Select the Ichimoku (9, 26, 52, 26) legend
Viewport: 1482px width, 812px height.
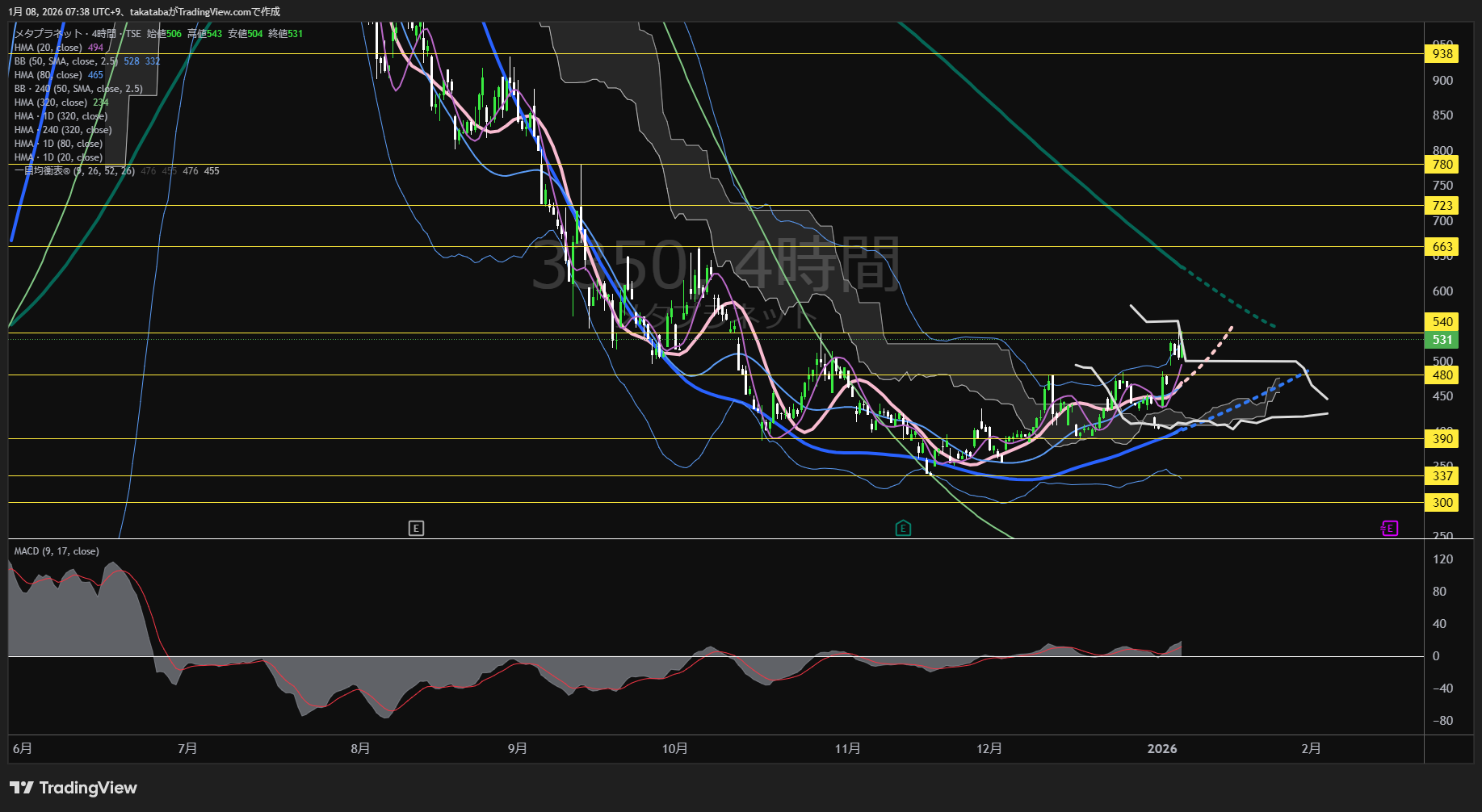pos(74,171)
